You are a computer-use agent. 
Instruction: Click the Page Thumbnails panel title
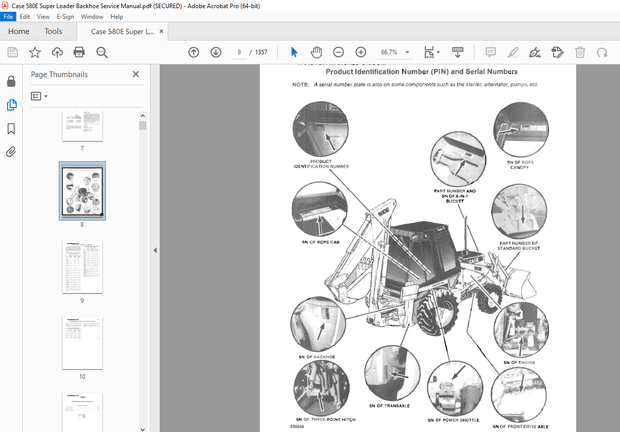[59, 74]
